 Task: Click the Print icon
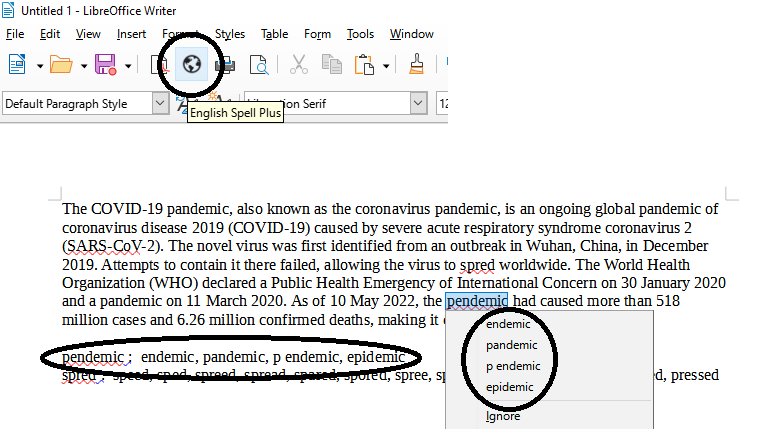coord(226,64)
